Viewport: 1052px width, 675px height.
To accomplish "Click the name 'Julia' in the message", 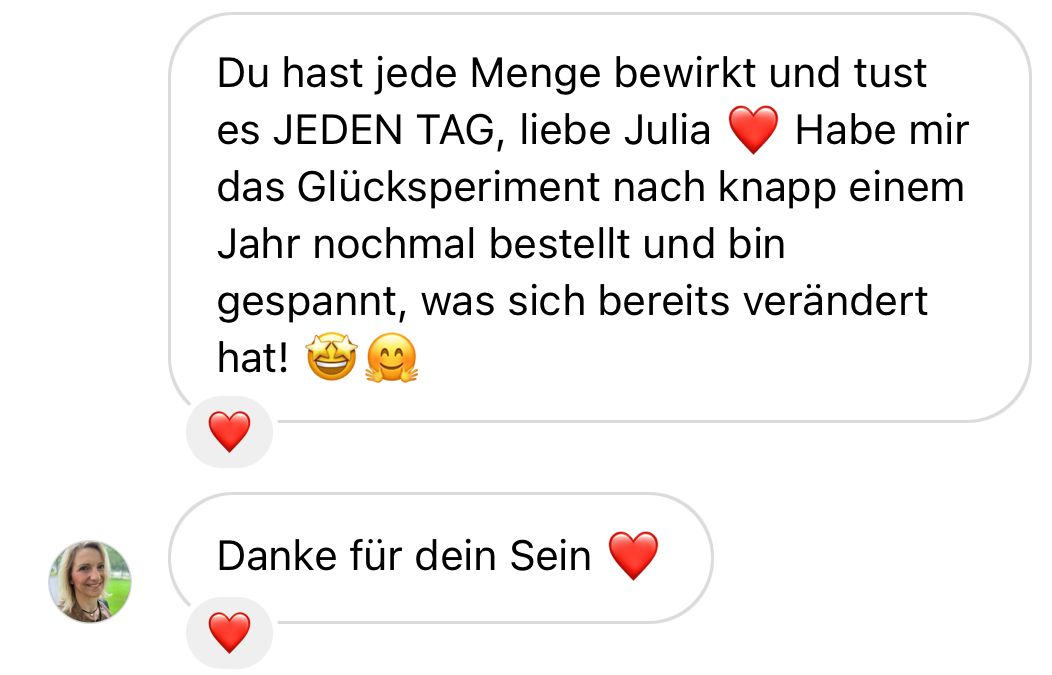I will tap(667, 130).
